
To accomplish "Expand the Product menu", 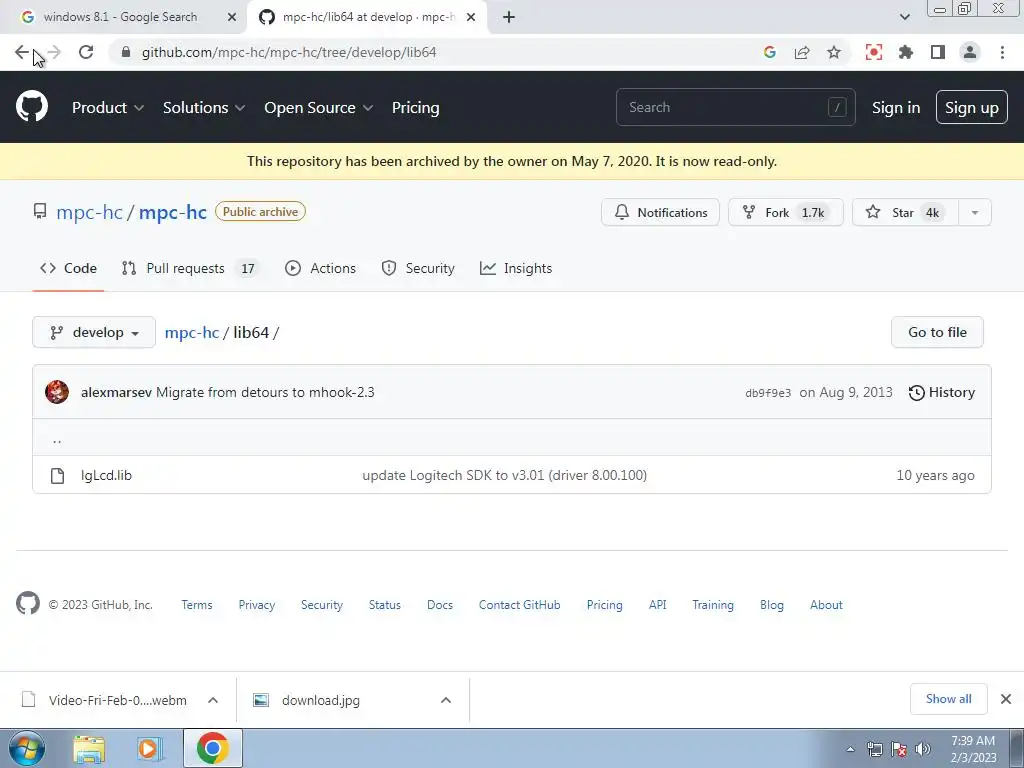I will 108,108.
